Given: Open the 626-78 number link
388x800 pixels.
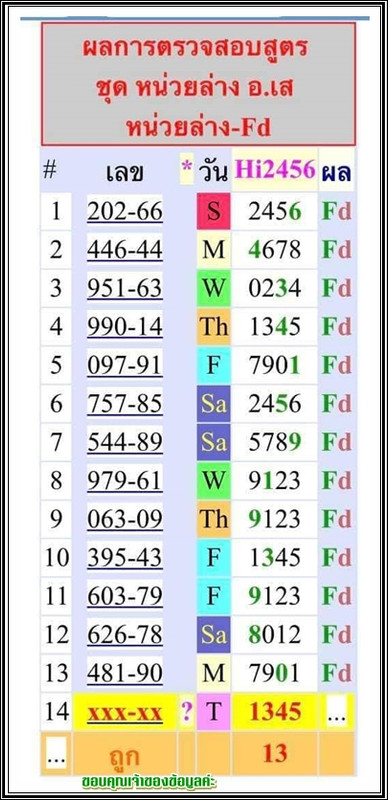Looking at the screenshot, I should pyautogui.click(x=125, y=635).
